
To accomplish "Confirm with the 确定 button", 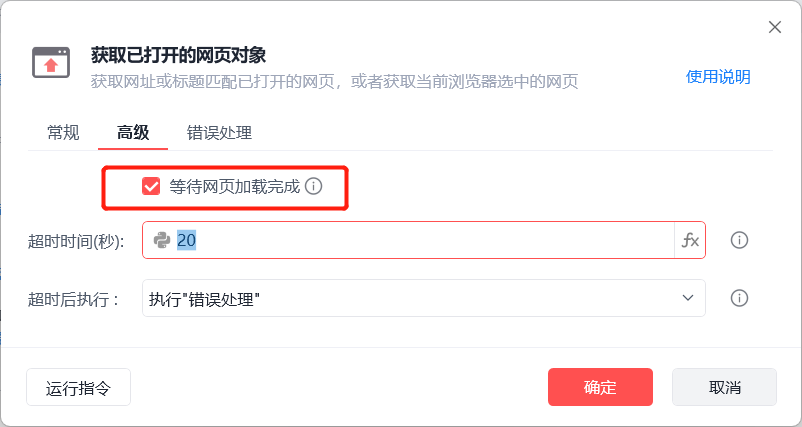I will (x=600, y=387).
